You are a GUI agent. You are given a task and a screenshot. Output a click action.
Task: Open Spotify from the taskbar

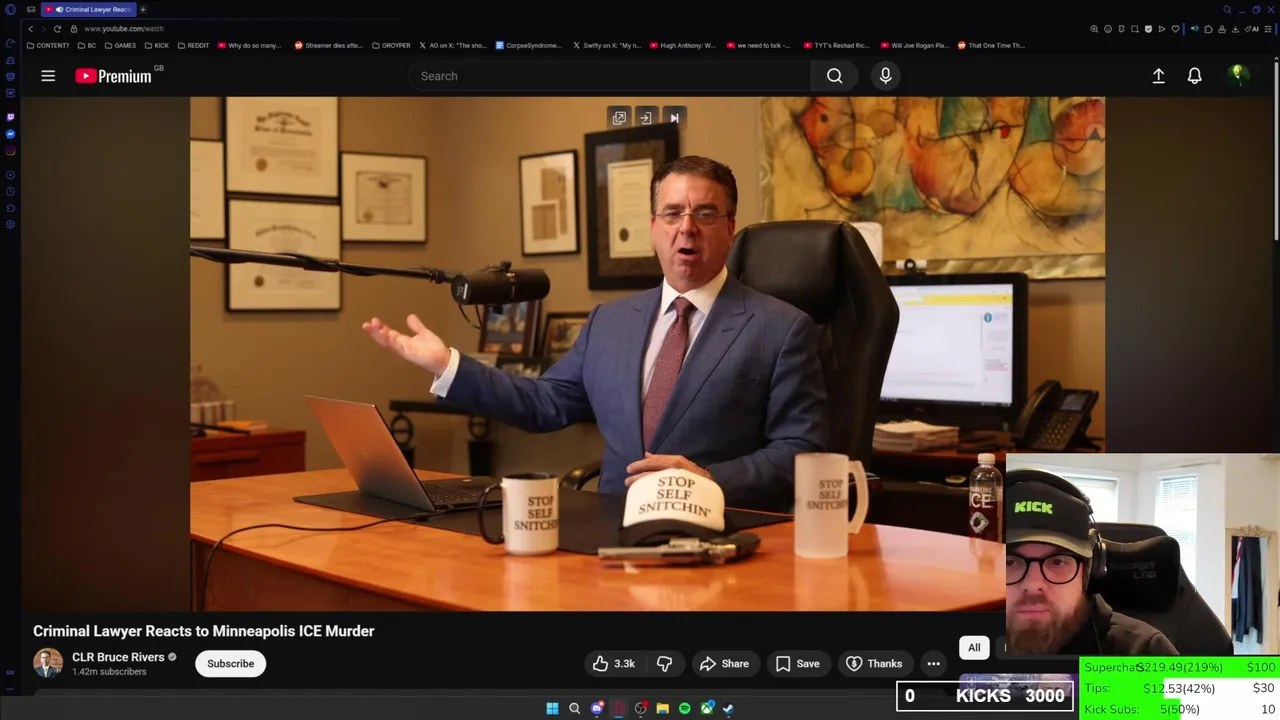[x=684, y=708]
